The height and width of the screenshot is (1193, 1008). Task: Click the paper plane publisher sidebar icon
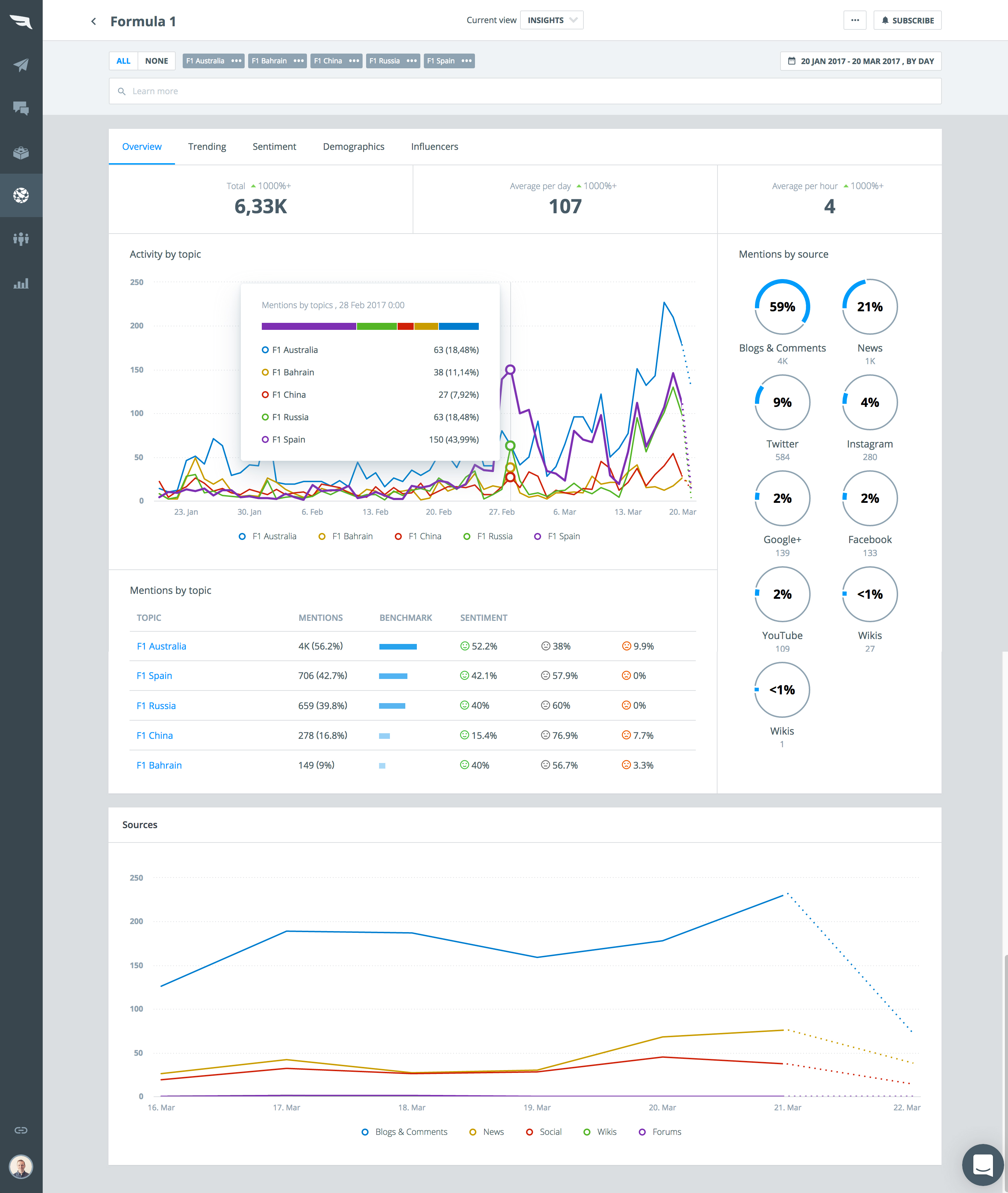(x=21, y=64)
